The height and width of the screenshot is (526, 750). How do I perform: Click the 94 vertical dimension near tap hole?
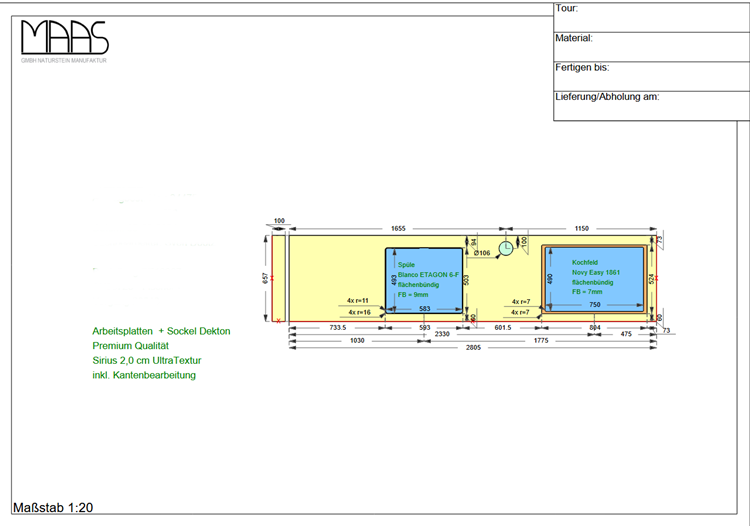click(474, 242)
